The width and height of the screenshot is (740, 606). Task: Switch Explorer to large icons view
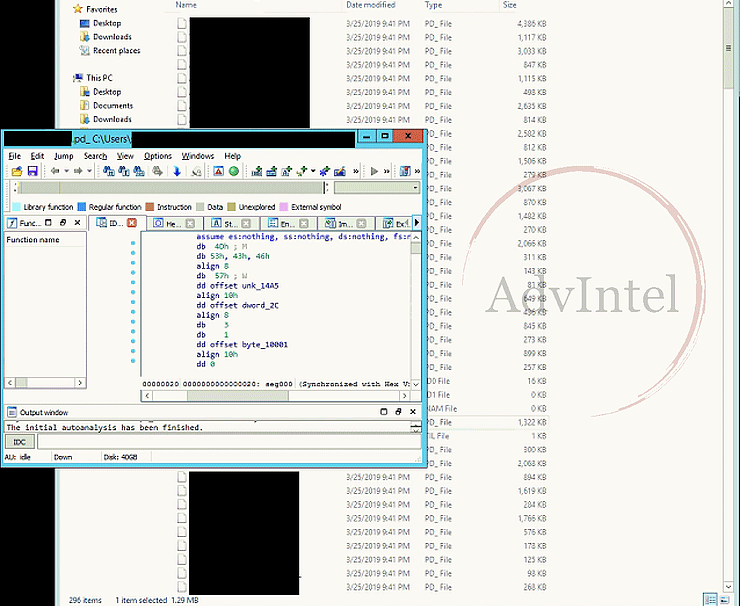click(x=724, y=599)
